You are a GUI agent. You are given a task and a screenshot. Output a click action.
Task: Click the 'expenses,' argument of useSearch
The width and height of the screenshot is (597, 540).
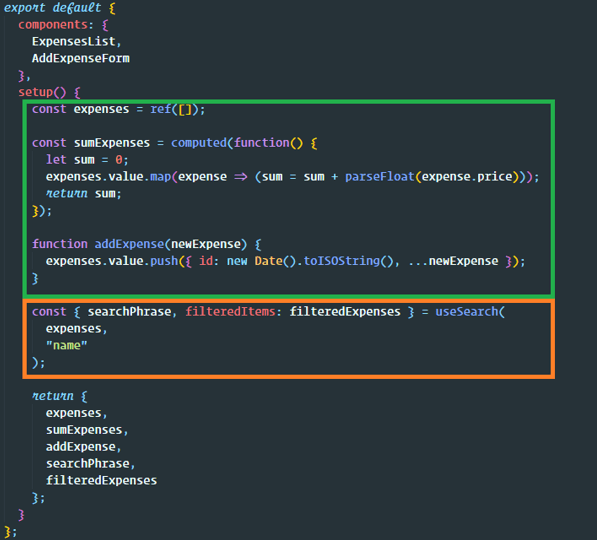[x=77, y=329]
